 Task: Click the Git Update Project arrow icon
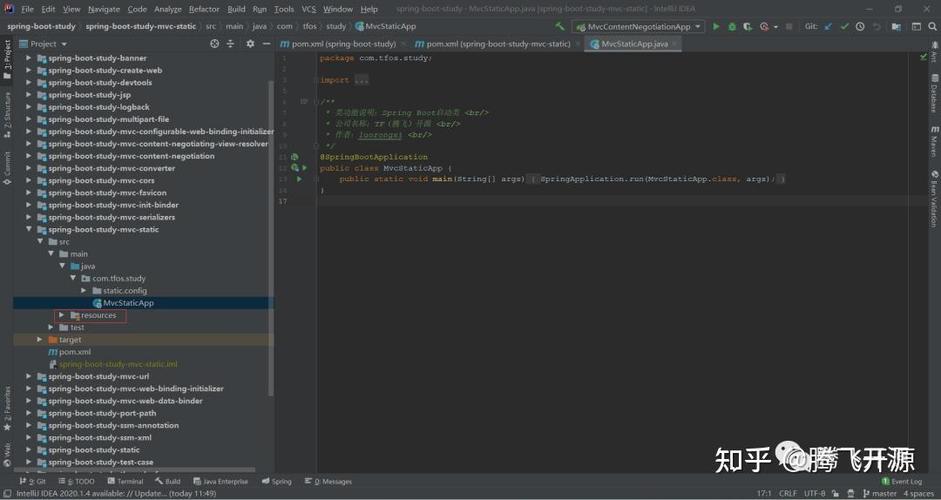(x=829, y=26)
